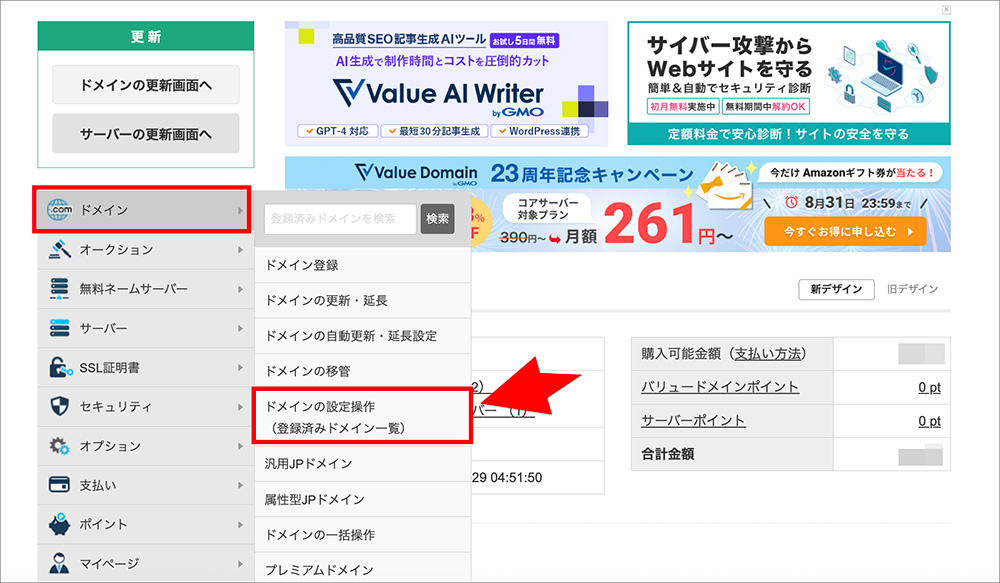Click the SSL certificate padlock icon
Viewport: 1000px width, 583px height.
point(59,367)
